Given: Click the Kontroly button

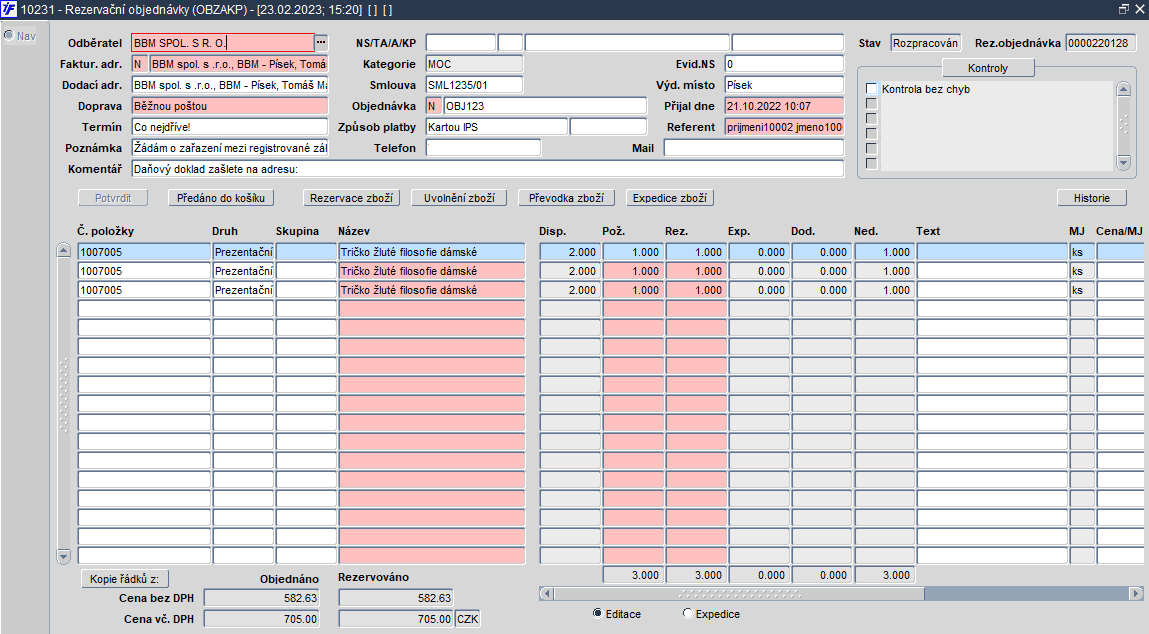Looking at the screenshot, I should click(x=988, y=68).
